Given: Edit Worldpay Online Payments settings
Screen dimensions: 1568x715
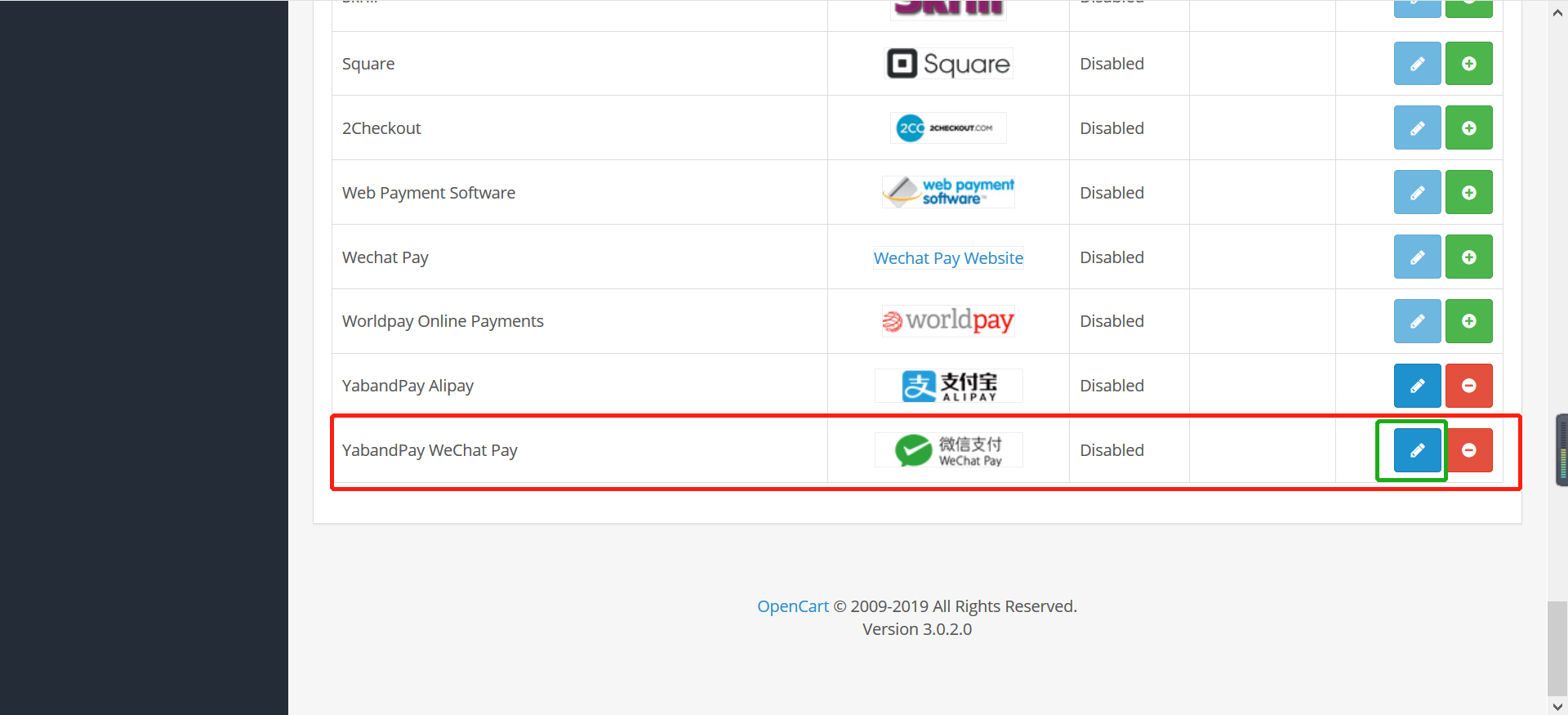Looking at the screenshot, I should point(1417,321).
